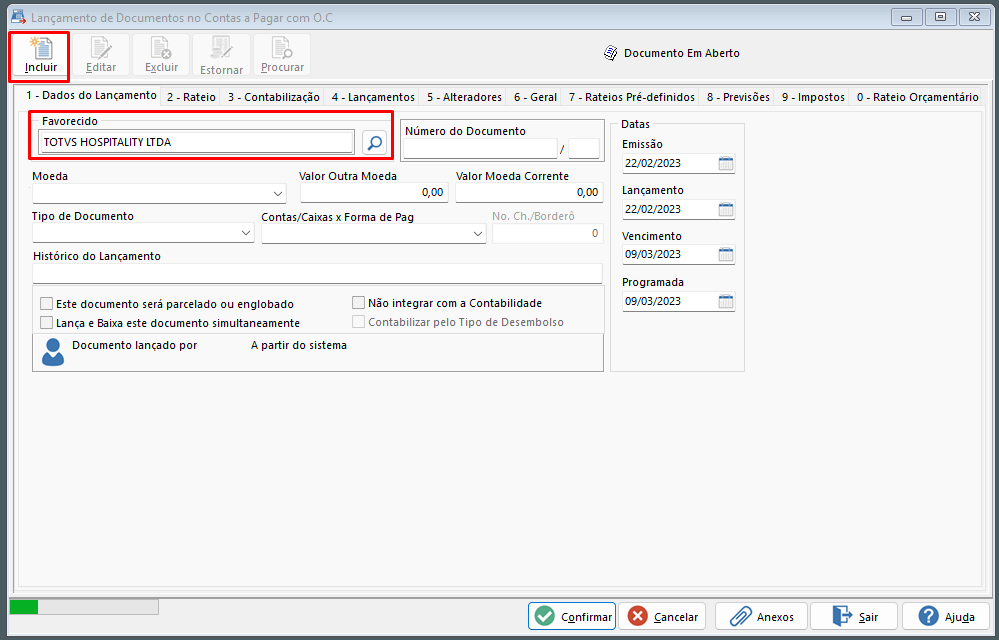Open the Vencimento calendar picker
The image size is (999, 640).
pyautogui.click(x=726, y=254)
